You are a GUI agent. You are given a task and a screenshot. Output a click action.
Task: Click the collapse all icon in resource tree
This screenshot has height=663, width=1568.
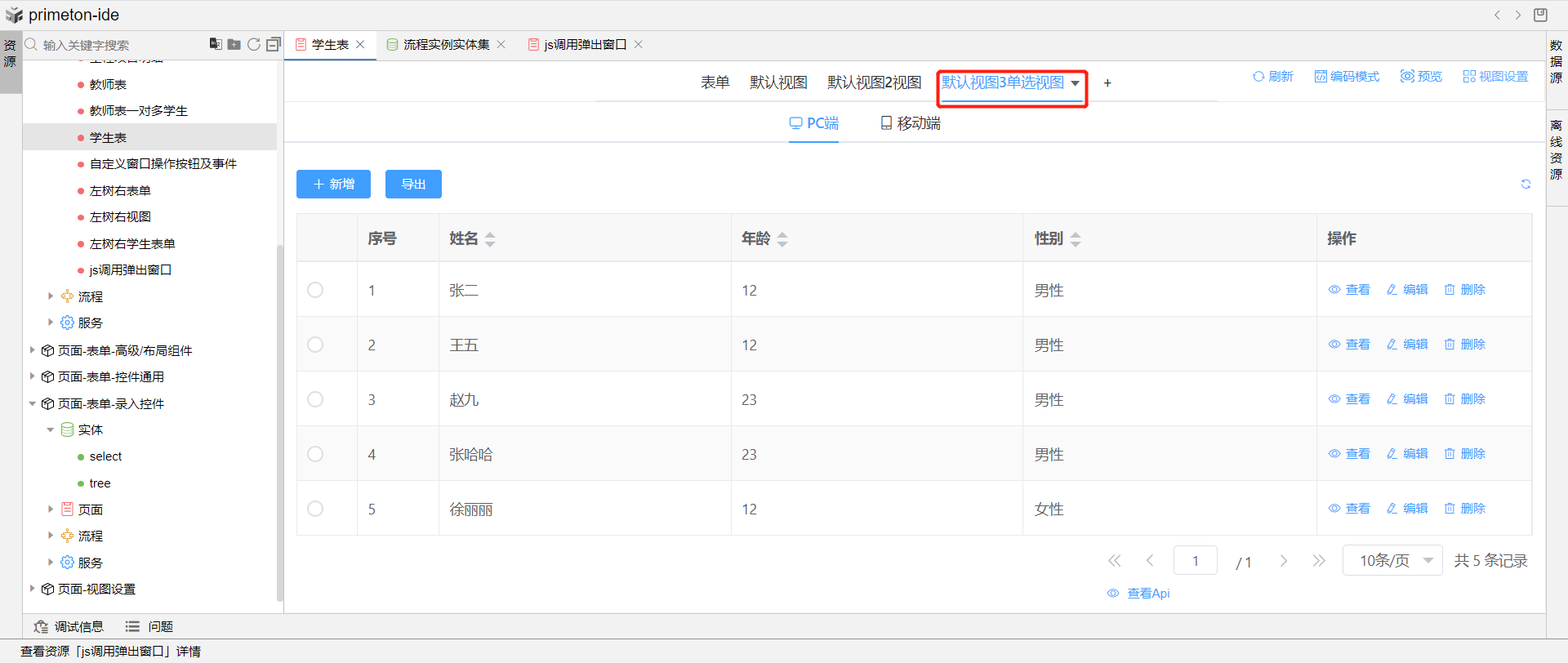click(x=274, y=44)
